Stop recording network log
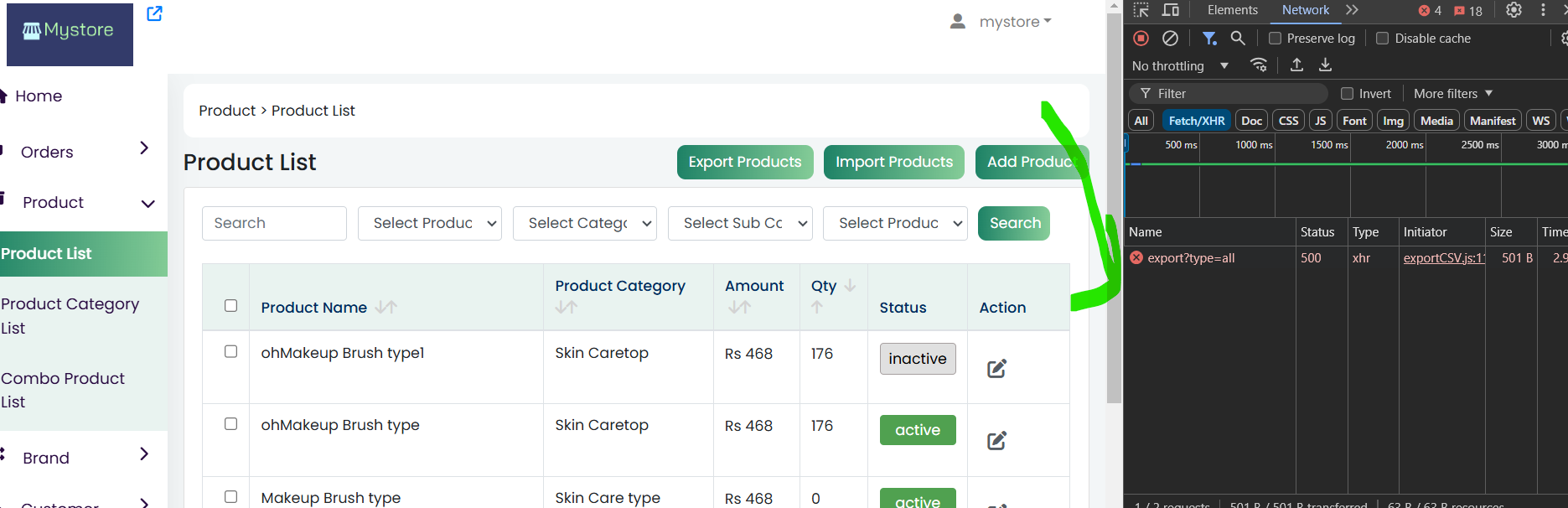Image resolution: width=1568 pixels, height=508 pixels. click(1141, 38)
